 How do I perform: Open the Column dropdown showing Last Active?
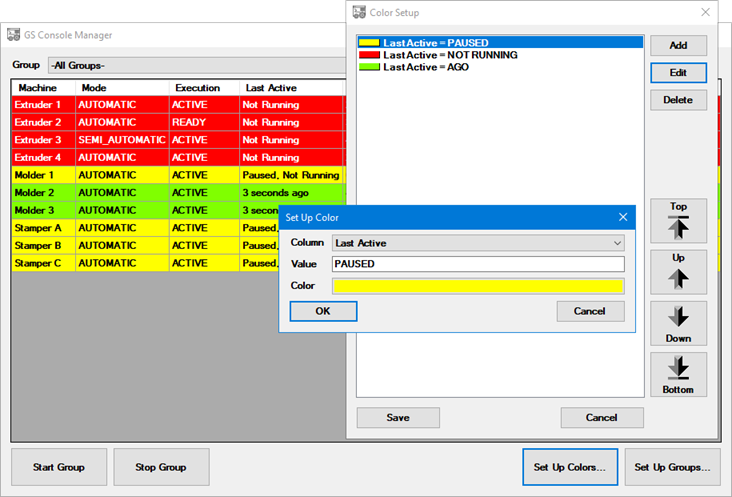click(477, 243)
